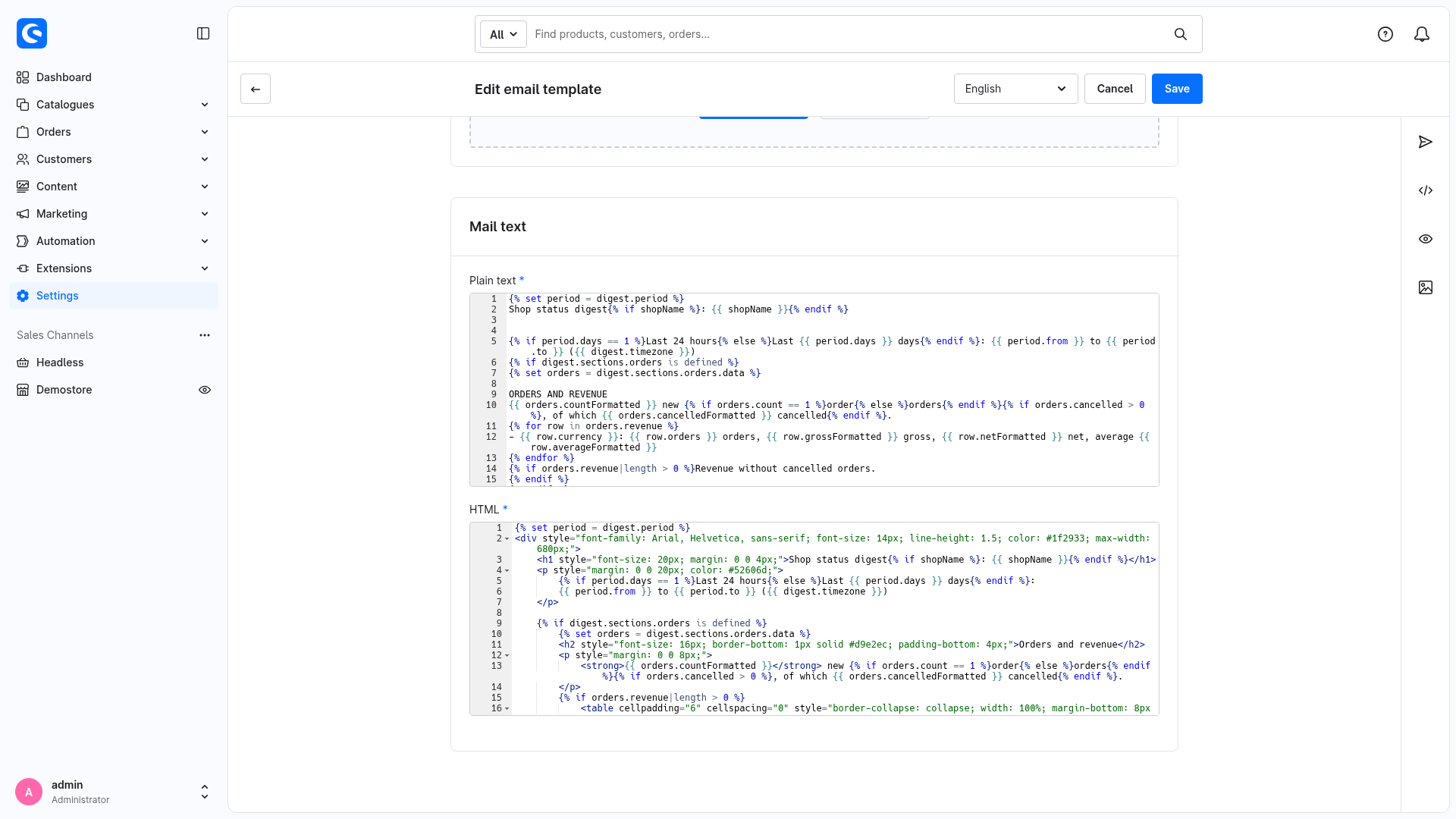This screenshot has height=819, width=1456.
Task: Click line 9 ORDERS AND REVENUE in plain text editor
Action: pyautogui.click(x=558, y=394)
